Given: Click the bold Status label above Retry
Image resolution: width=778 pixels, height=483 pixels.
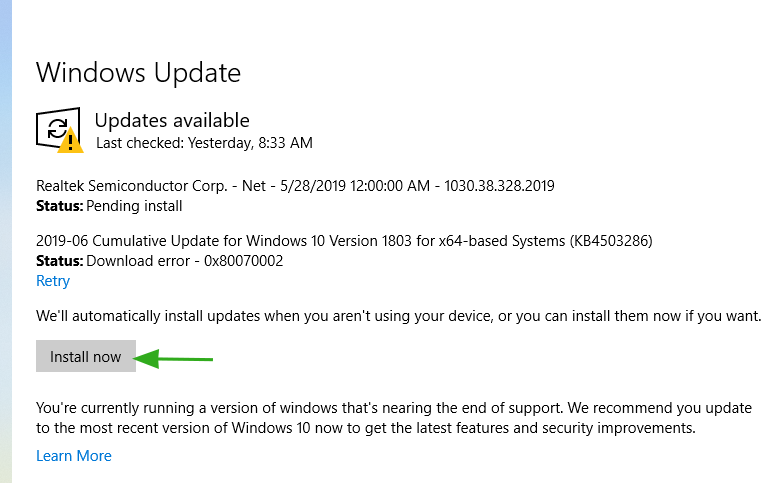Looking at the screenshot, I should point(60,261).
